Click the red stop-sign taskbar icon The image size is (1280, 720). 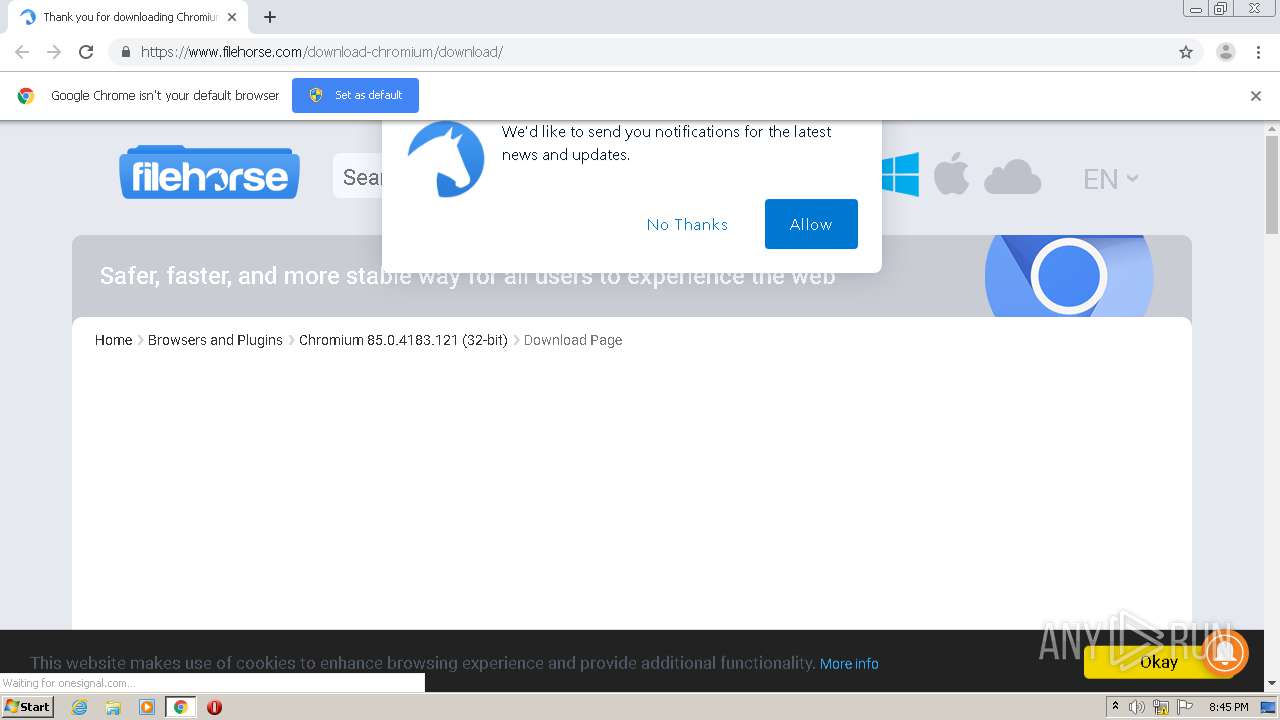coord(214,707)
